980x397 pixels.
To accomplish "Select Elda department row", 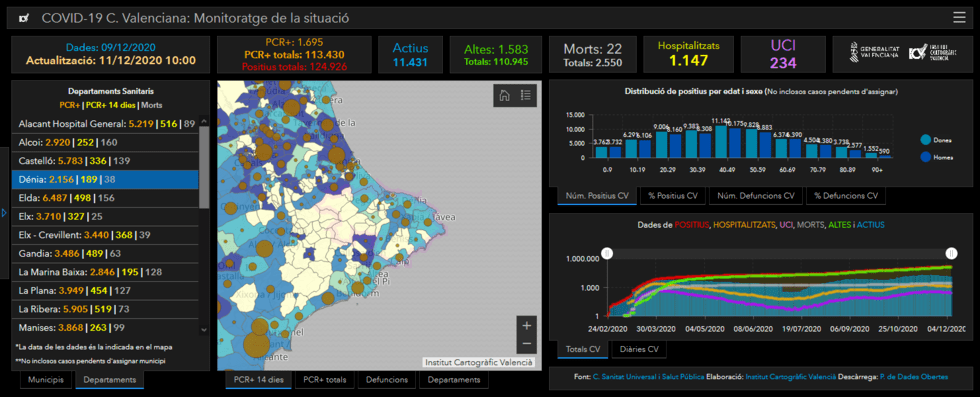I will coord(105,198).
